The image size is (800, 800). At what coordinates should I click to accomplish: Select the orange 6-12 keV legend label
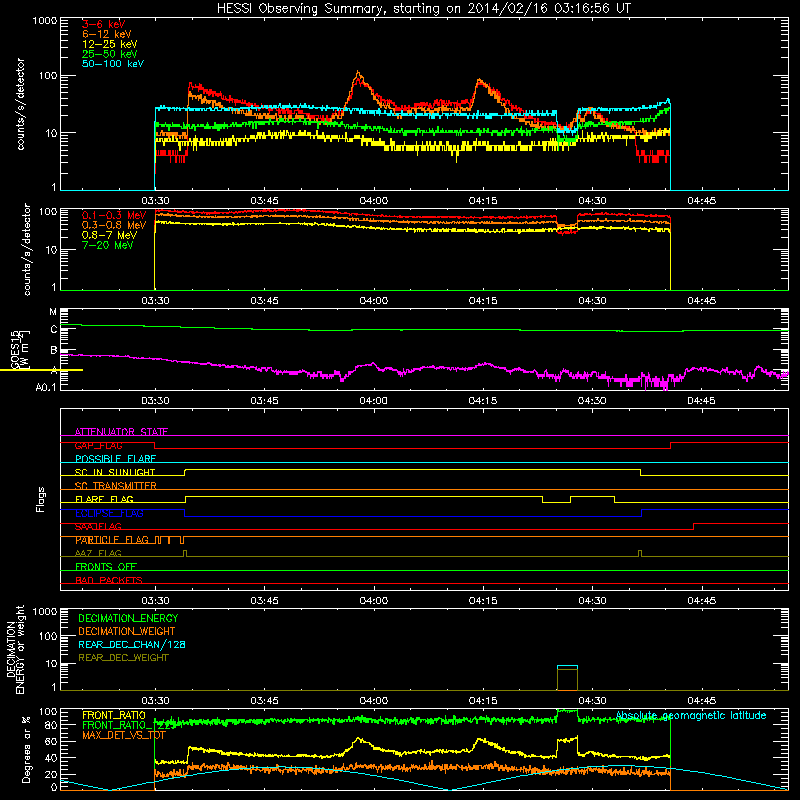(x=106, y=34)
